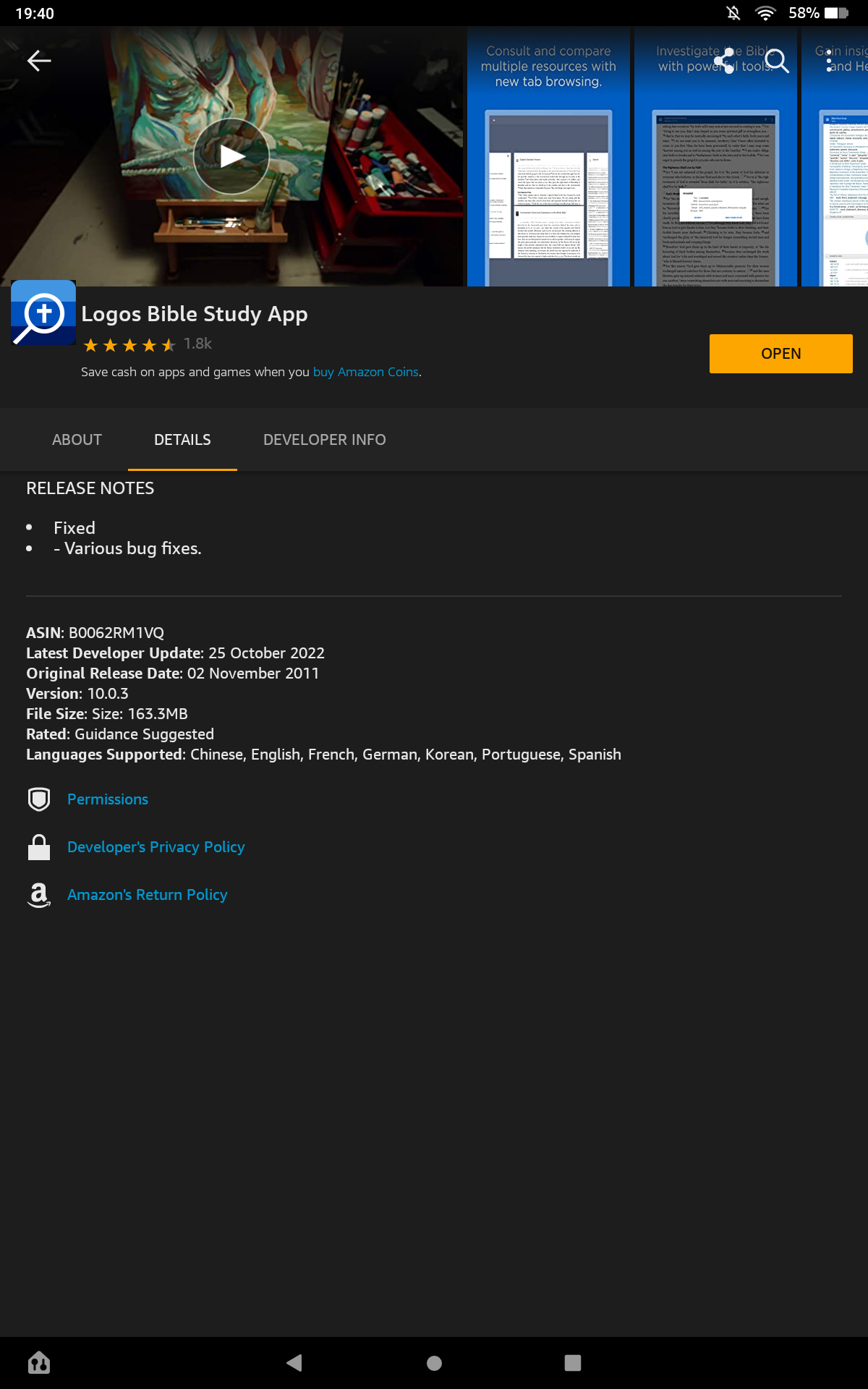Tap the share icon
Viewport: 868px width, 1389px height.
[724, 61]
